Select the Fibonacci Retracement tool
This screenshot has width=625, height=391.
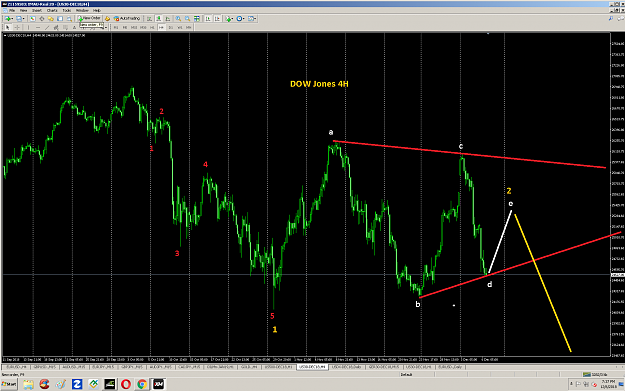pos(65,27)
